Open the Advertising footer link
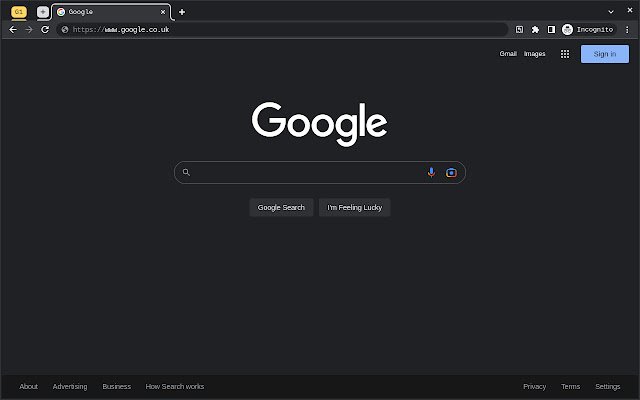This screenshot has height=400, width=640. click(x=70, y=386)
